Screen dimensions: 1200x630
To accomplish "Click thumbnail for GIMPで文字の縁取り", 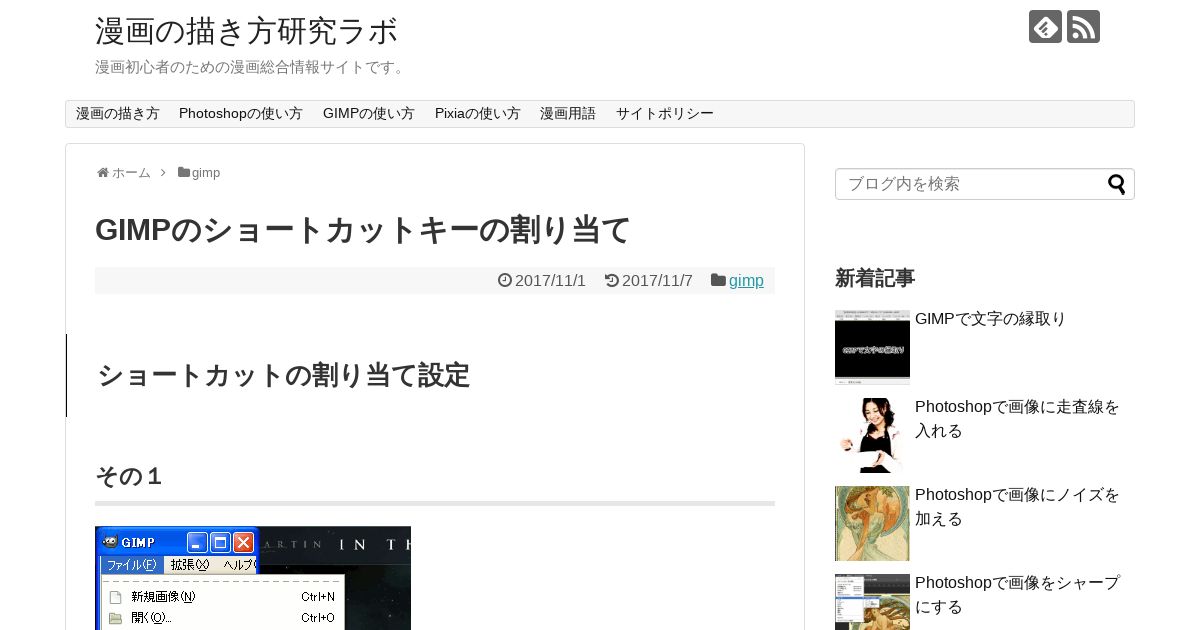I will tap(872, 347).
